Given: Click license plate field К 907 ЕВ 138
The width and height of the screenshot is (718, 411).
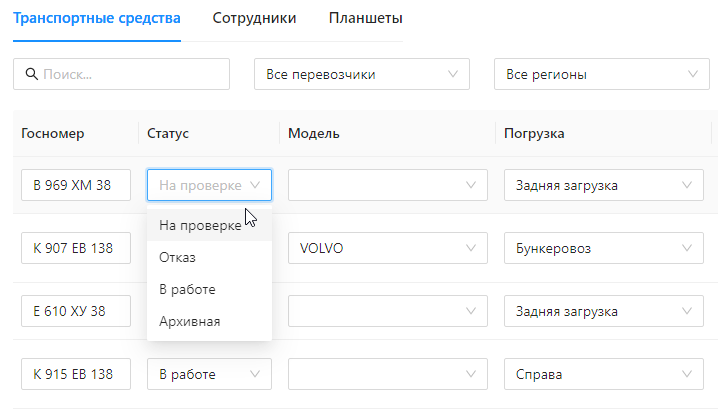Looking at the screenshot, I should click(76, 248).
